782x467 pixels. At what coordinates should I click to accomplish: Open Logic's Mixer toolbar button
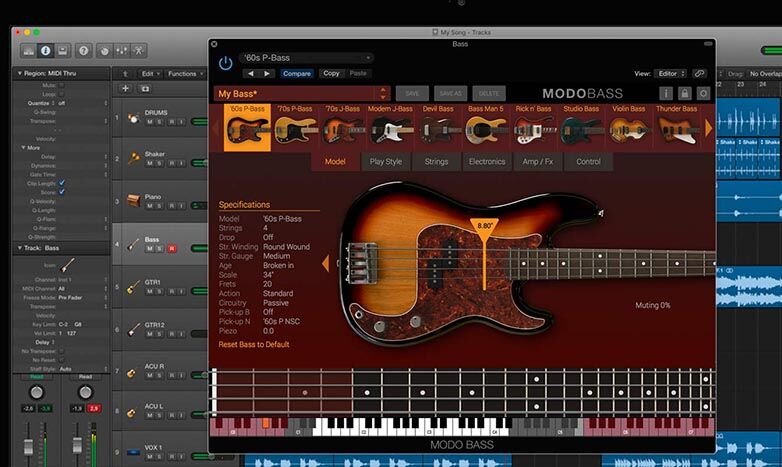(x=121, y=50)
